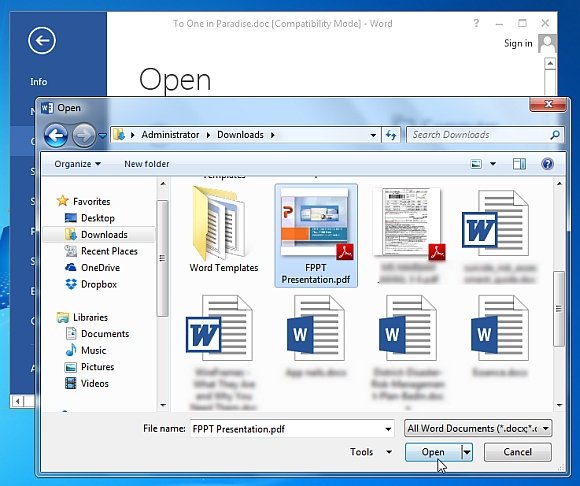Expand arrow after Downloads in path
The image size is (580, 486).
coord(273,135)
